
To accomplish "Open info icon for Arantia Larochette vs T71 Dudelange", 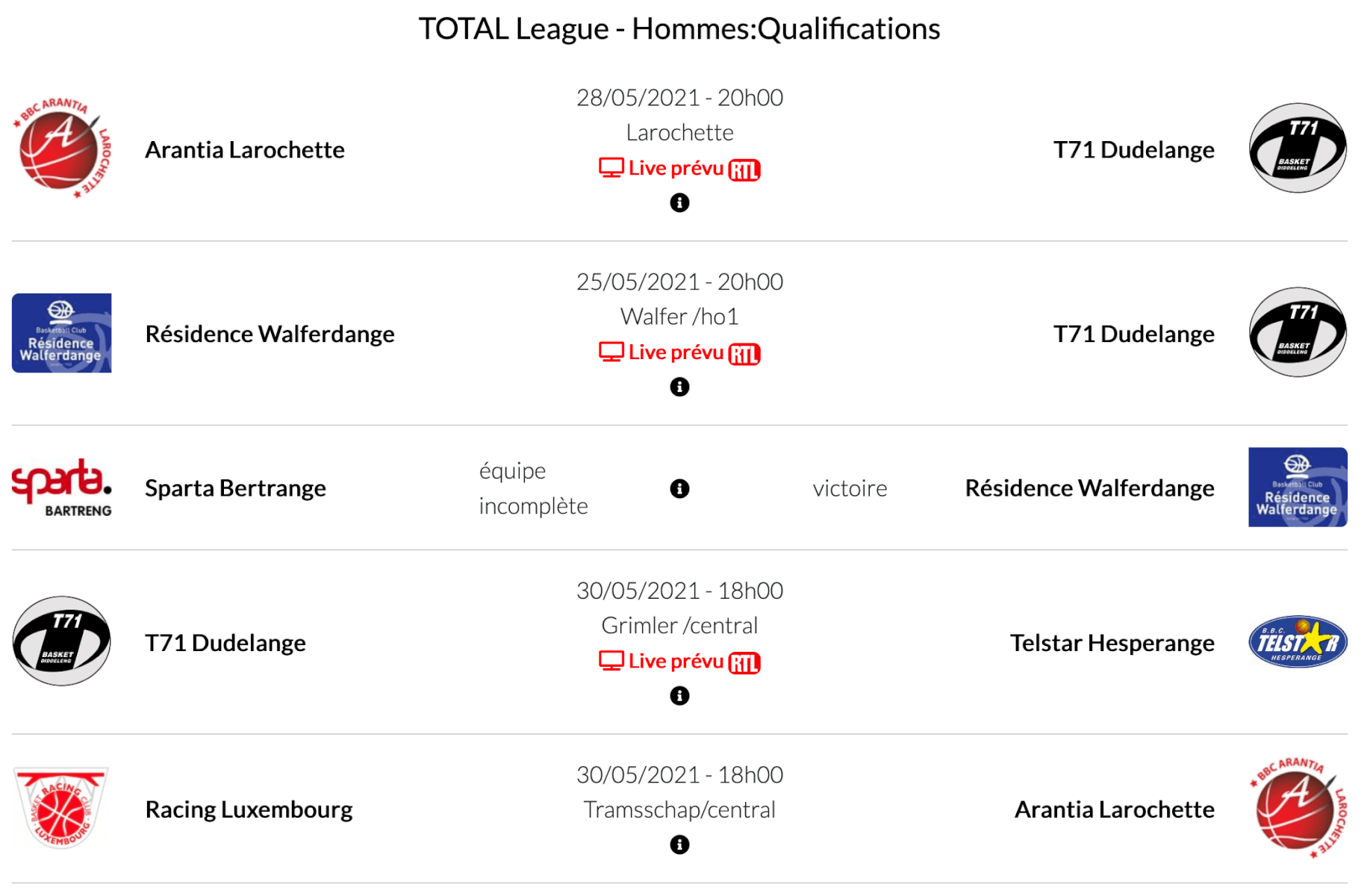I will coord(679,202).
